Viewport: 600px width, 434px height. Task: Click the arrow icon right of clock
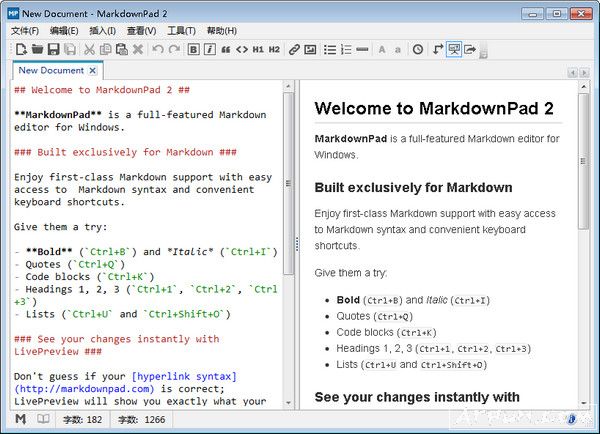438,49
